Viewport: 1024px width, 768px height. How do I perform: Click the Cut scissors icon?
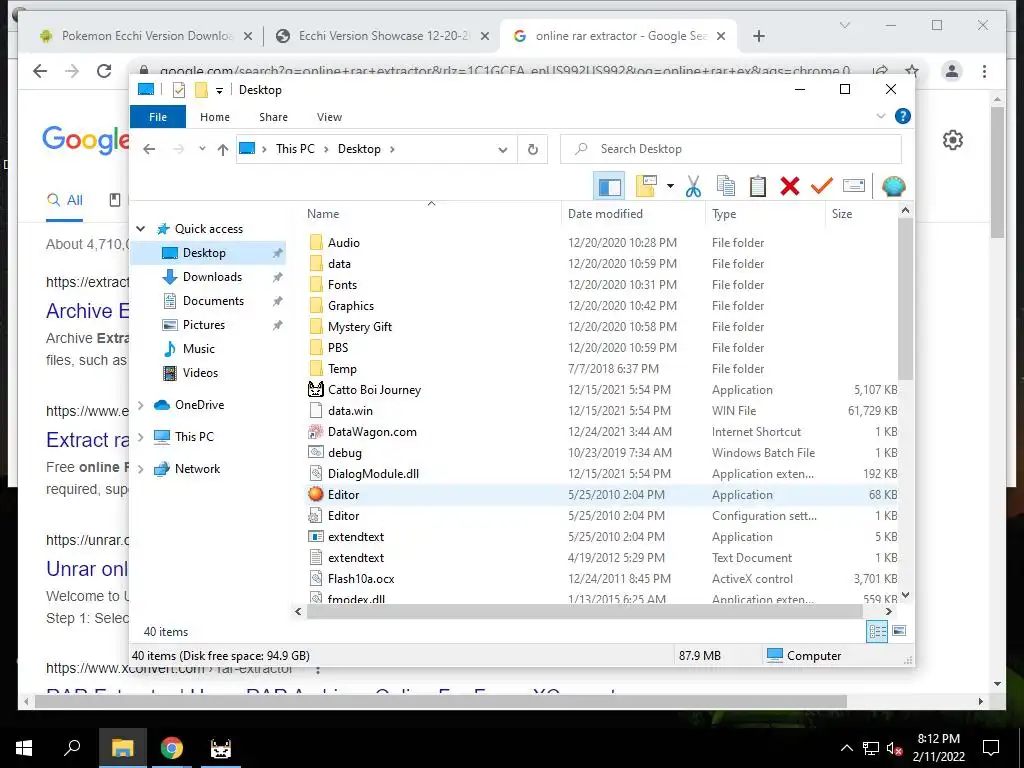tap(694, 186)
